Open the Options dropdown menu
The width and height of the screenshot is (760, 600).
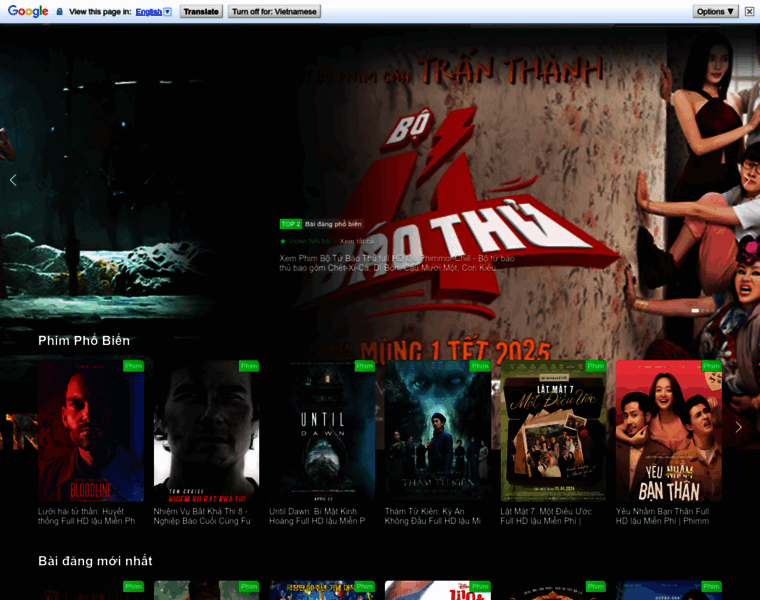point(715,12)
